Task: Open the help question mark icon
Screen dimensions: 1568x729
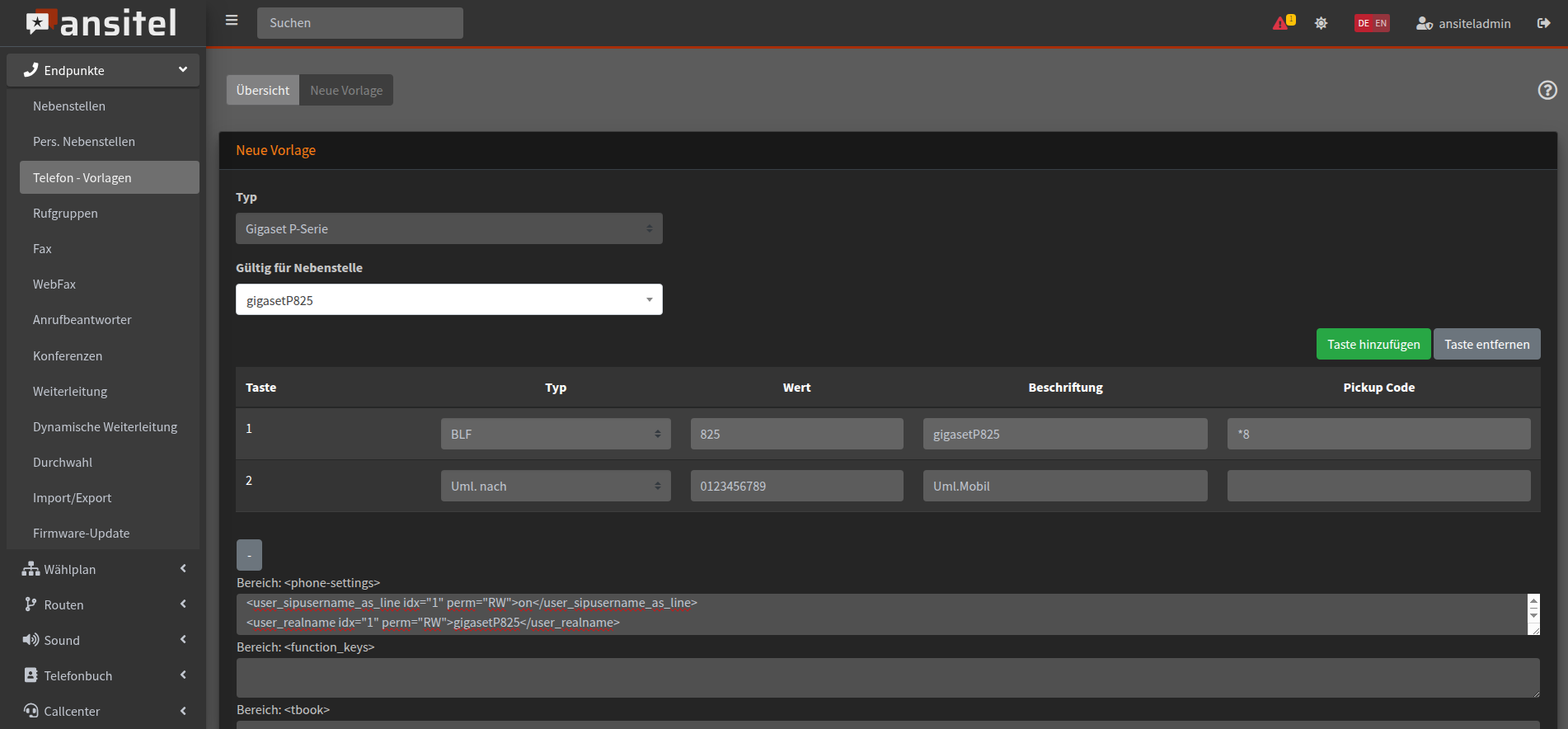Action: tap(1547, 90)
